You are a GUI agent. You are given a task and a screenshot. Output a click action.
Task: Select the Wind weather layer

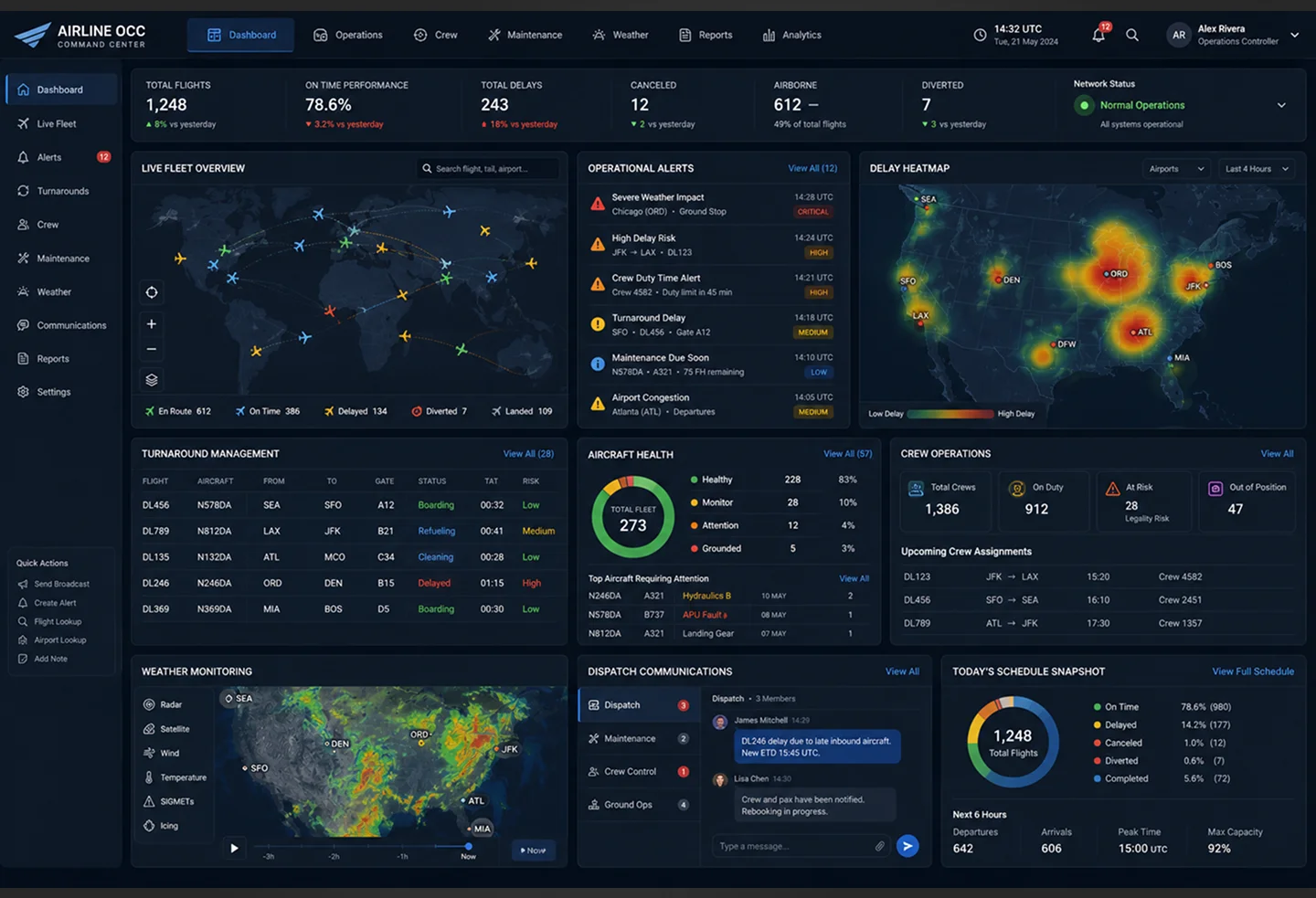161,753
